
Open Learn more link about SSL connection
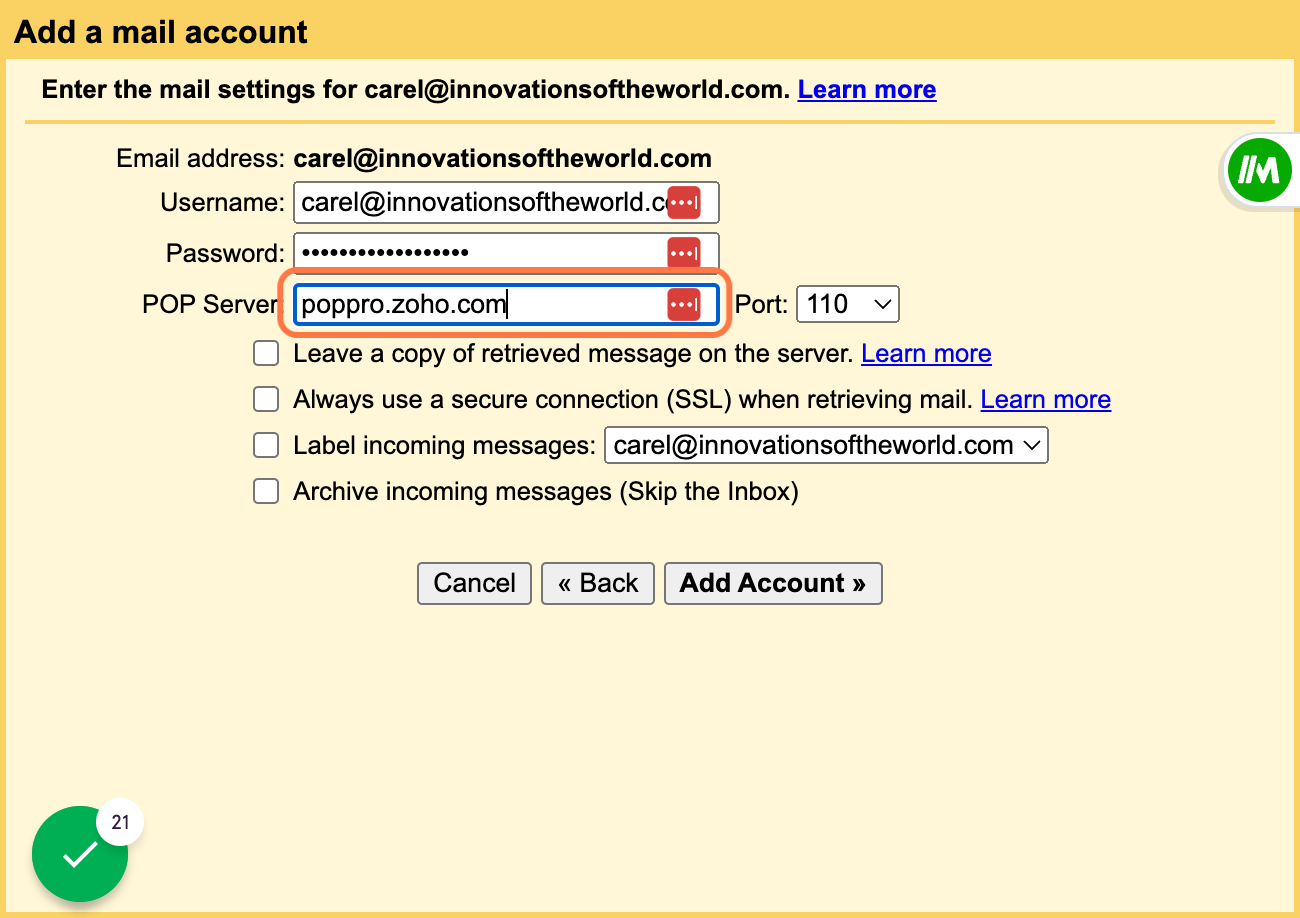[1046, 400]
